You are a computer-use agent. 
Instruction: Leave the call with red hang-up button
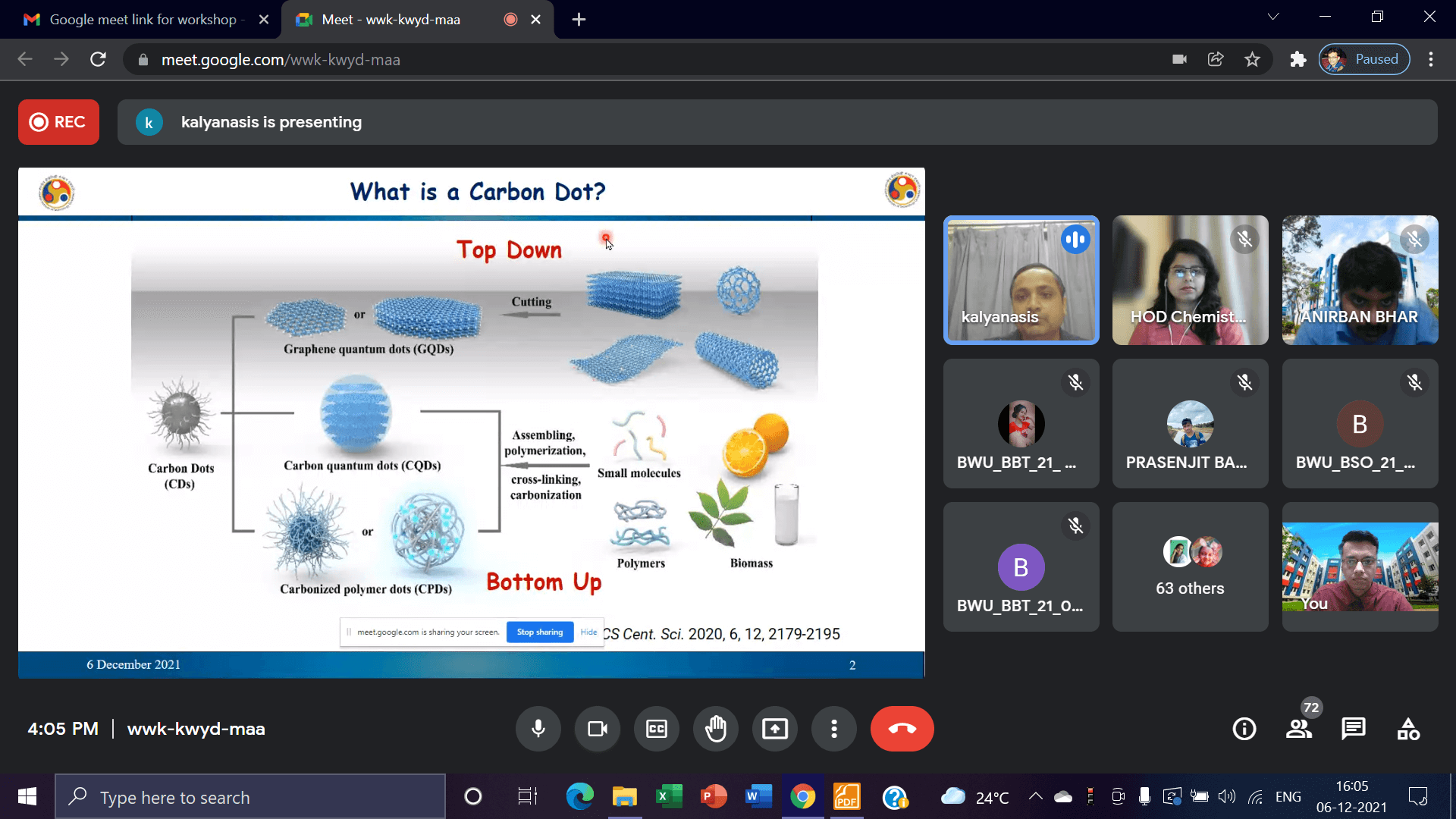[902, 729]
